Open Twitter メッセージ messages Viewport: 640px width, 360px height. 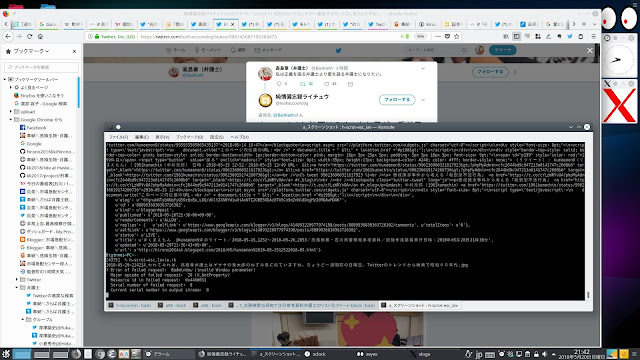[268, 50]
